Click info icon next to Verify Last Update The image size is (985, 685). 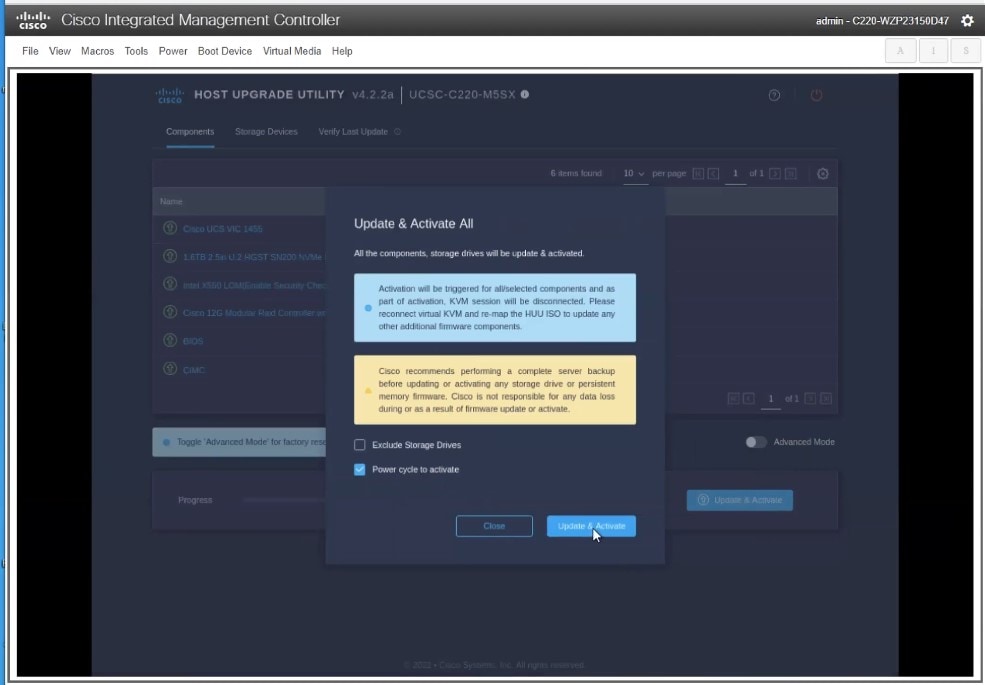pos(397,131)
